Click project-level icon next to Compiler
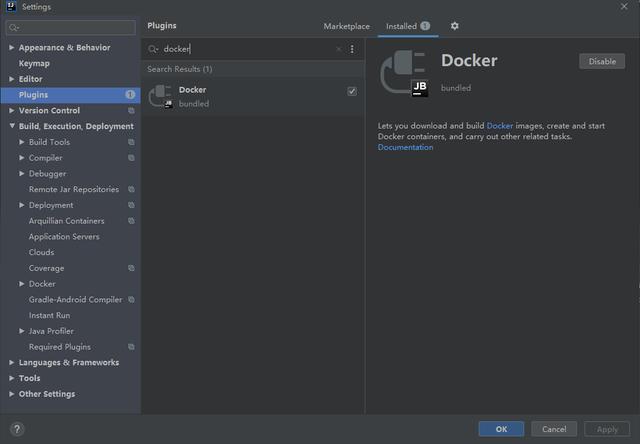 click(131, 158)
